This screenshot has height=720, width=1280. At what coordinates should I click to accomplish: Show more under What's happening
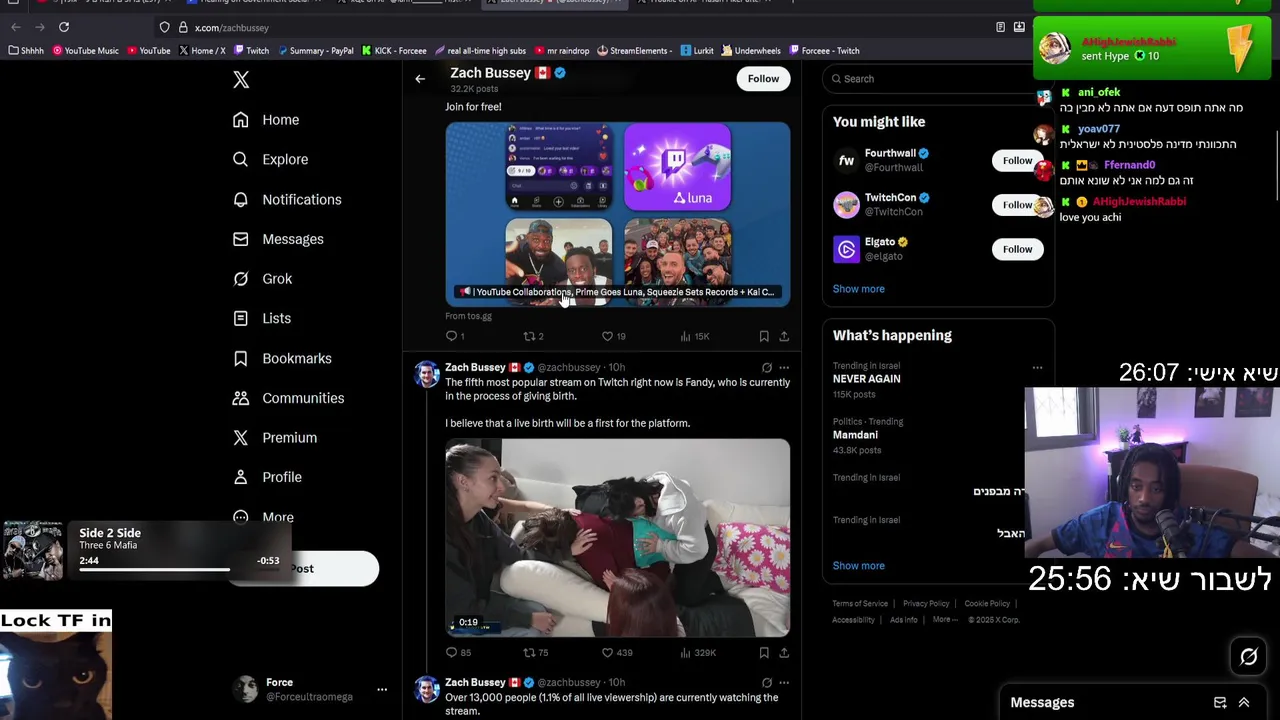[858, 566]
